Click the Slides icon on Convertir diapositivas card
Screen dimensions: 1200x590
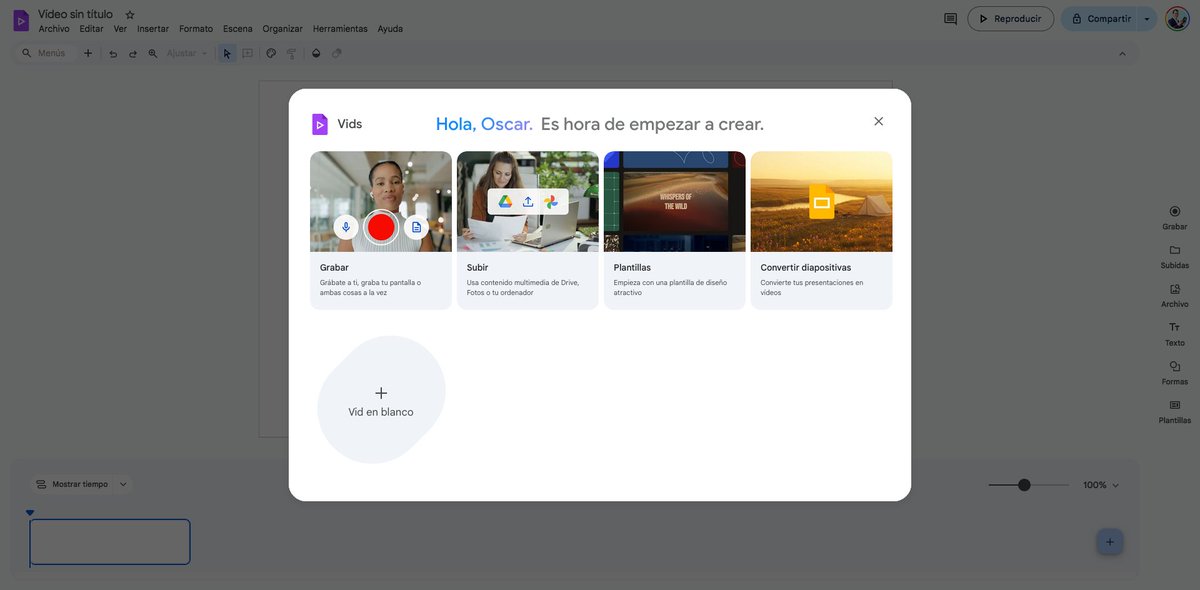[x=822, y=202]
